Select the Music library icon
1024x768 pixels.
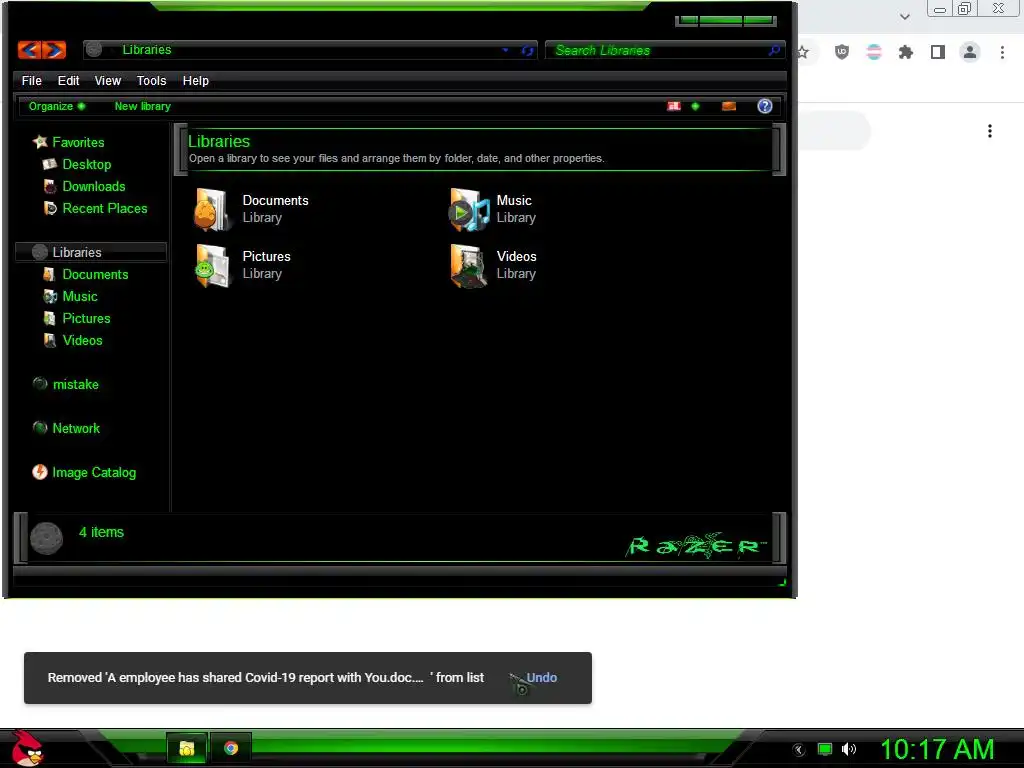pos(469,210)
